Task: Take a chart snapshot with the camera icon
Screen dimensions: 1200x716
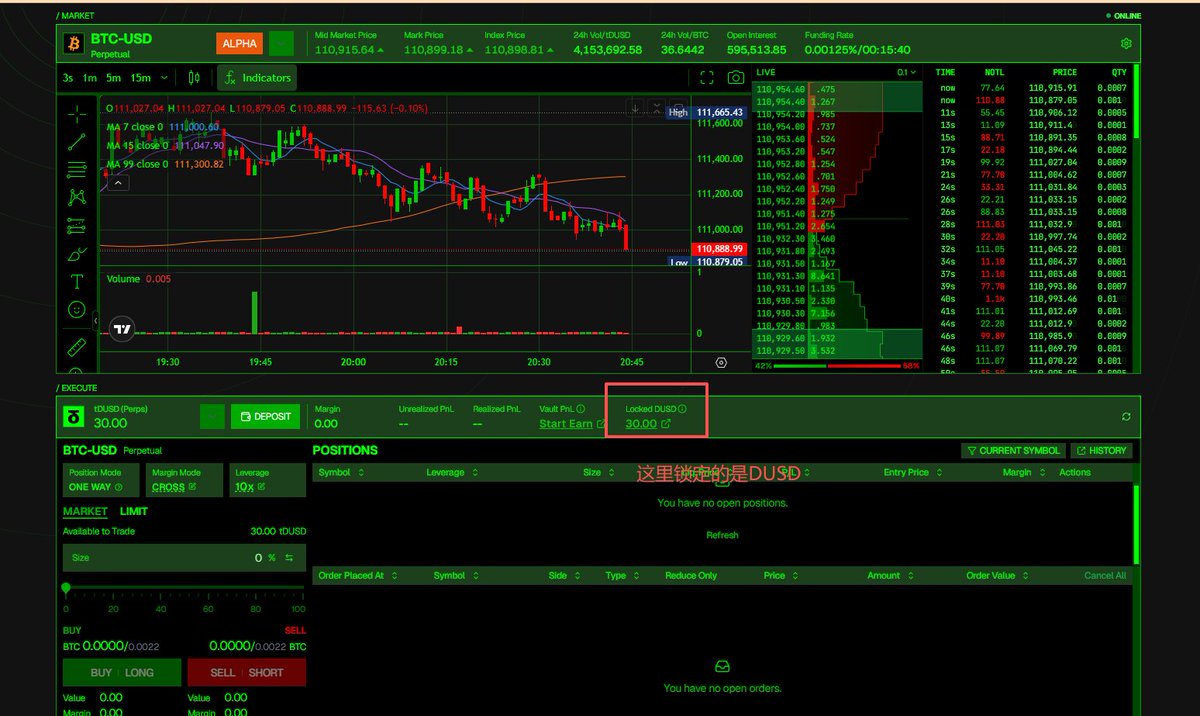Action: click(x=736, y=77)
